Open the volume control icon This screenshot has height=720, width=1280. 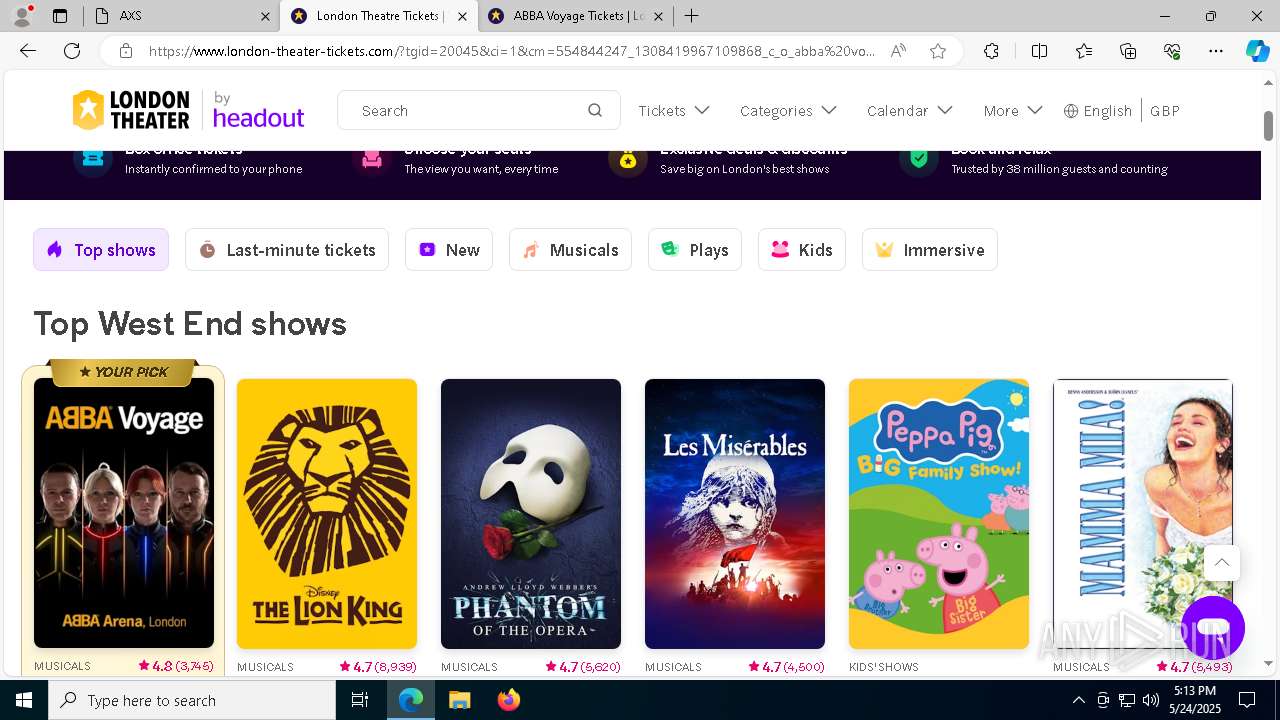click(x=1151, y=700)
